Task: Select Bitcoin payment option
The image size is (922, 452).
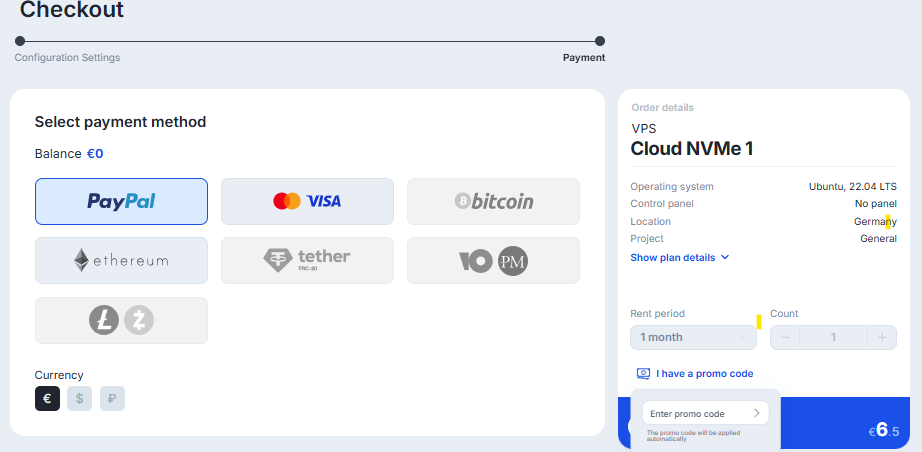Action: (x=493, y=202)
